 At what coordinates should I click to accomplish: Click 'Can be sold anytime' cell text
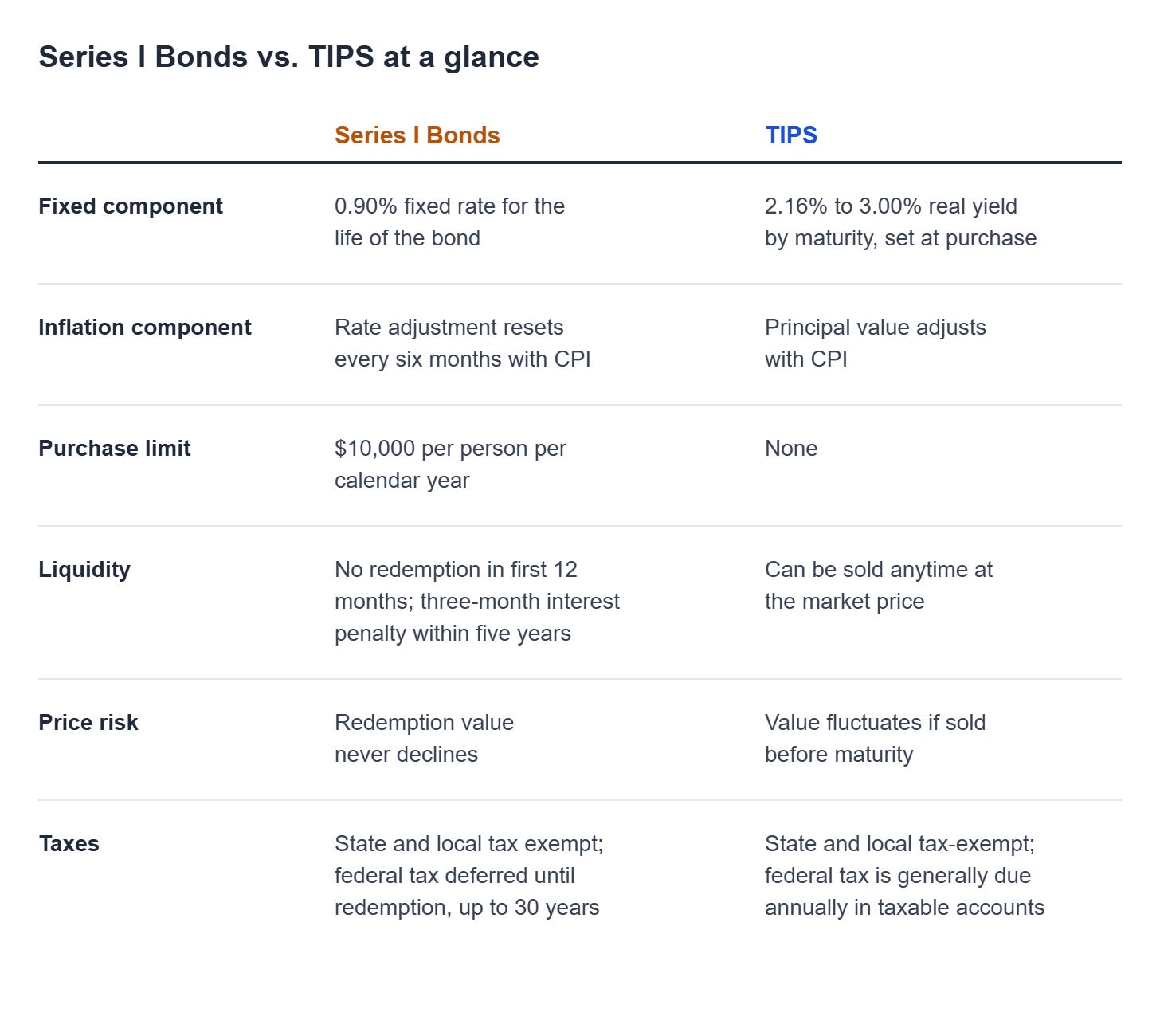[x=878, y=586]
